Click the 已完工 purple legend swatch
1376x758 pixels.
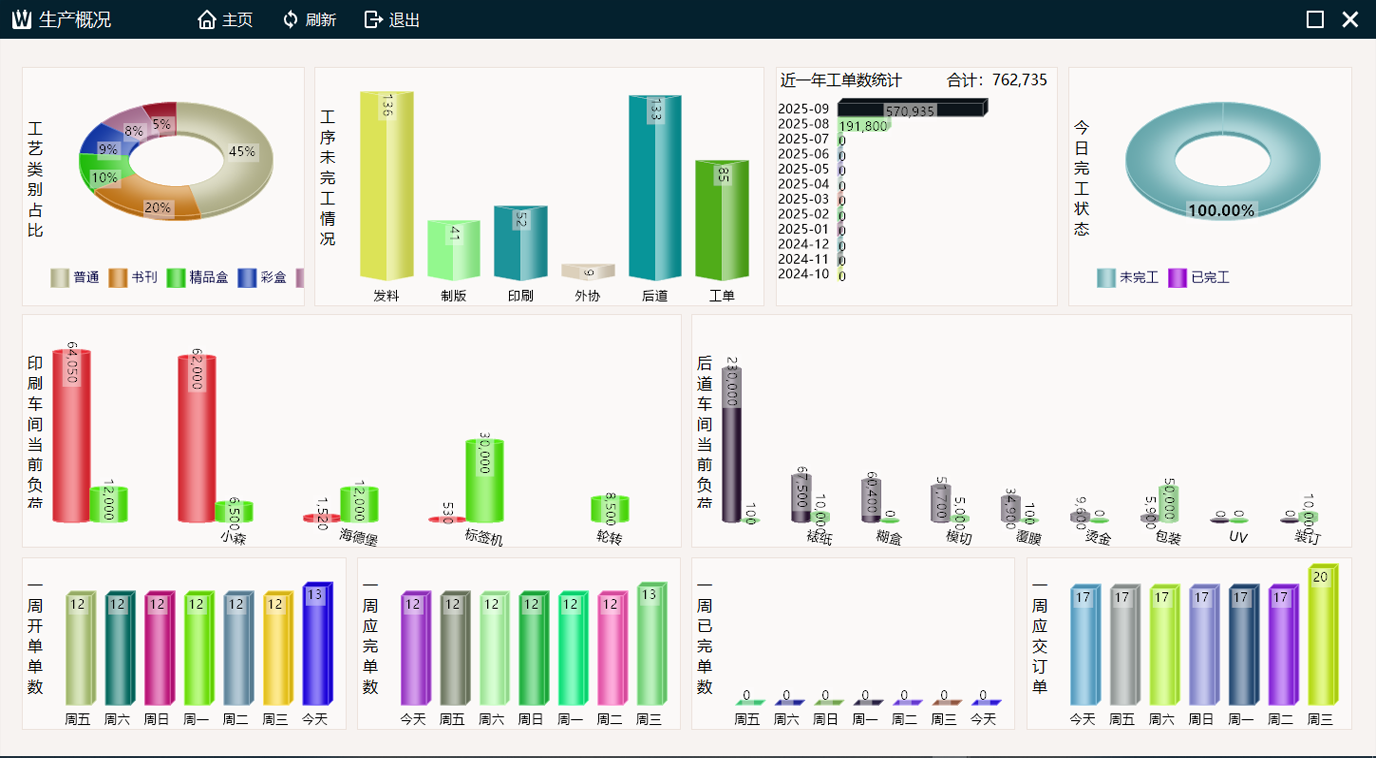(1177, 278)
